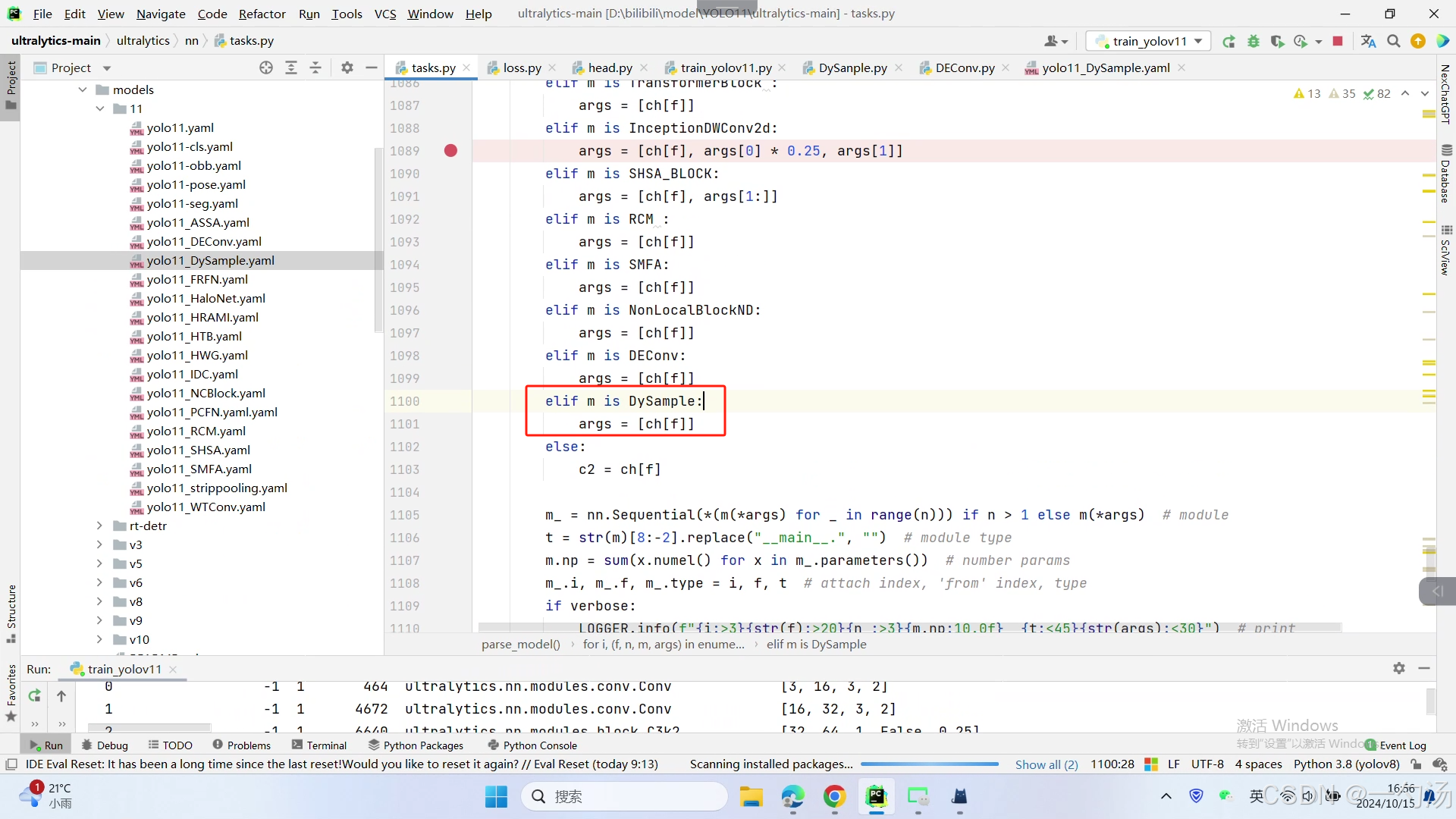Open Chrome from Windows taskbar
The image size is (1456, 819).
(834, 796)
